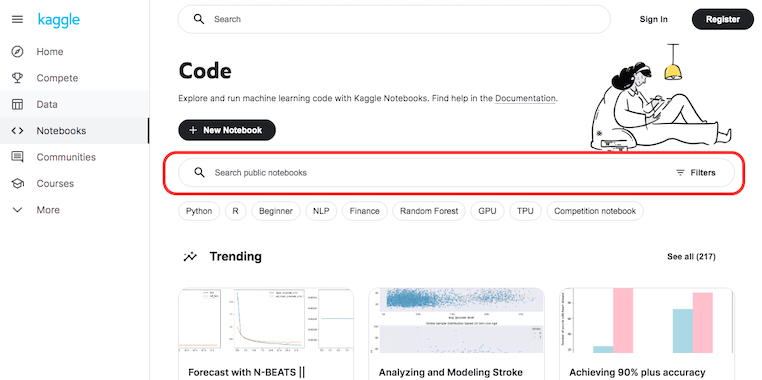Open Analyzing and Modeling Stroke notebook thumbnail

[456, 320]
